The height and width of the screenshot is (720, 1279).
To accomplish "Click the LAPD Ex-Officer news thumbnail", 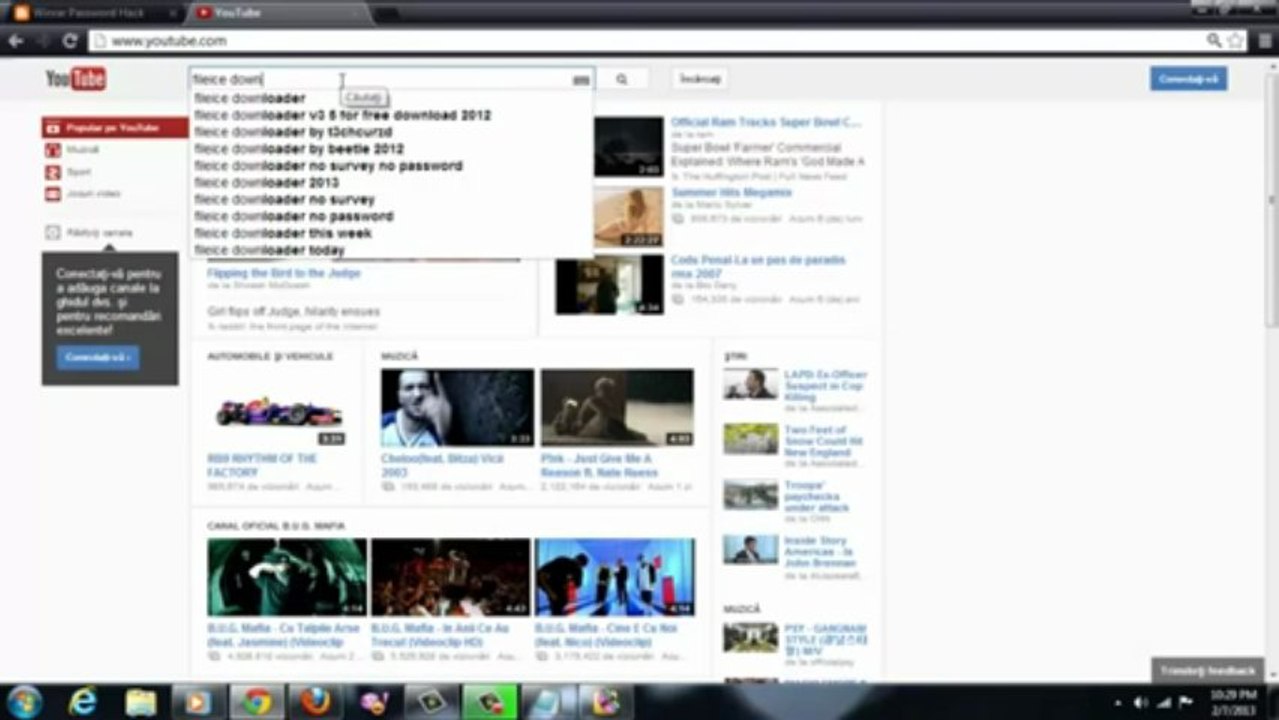I will 751,385.
